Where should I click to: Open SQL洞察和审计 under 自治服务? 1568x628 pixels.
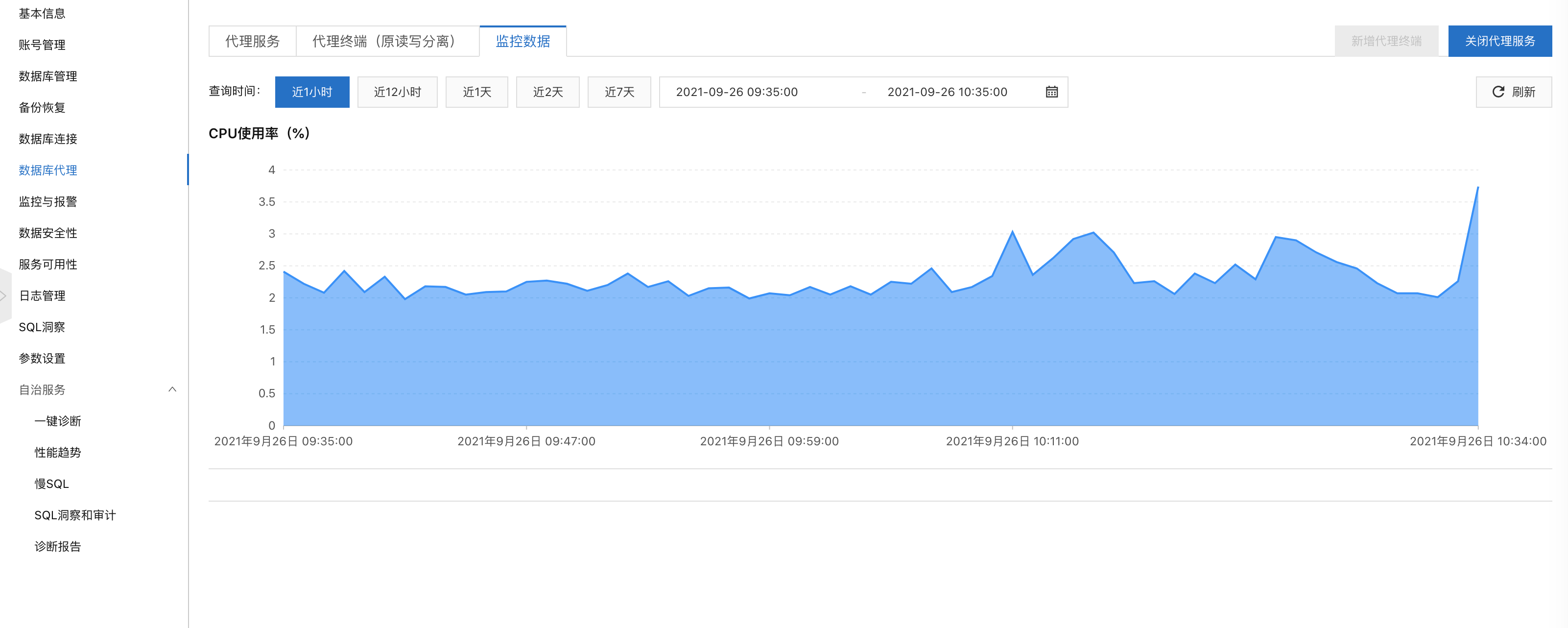tap(75, 515)
